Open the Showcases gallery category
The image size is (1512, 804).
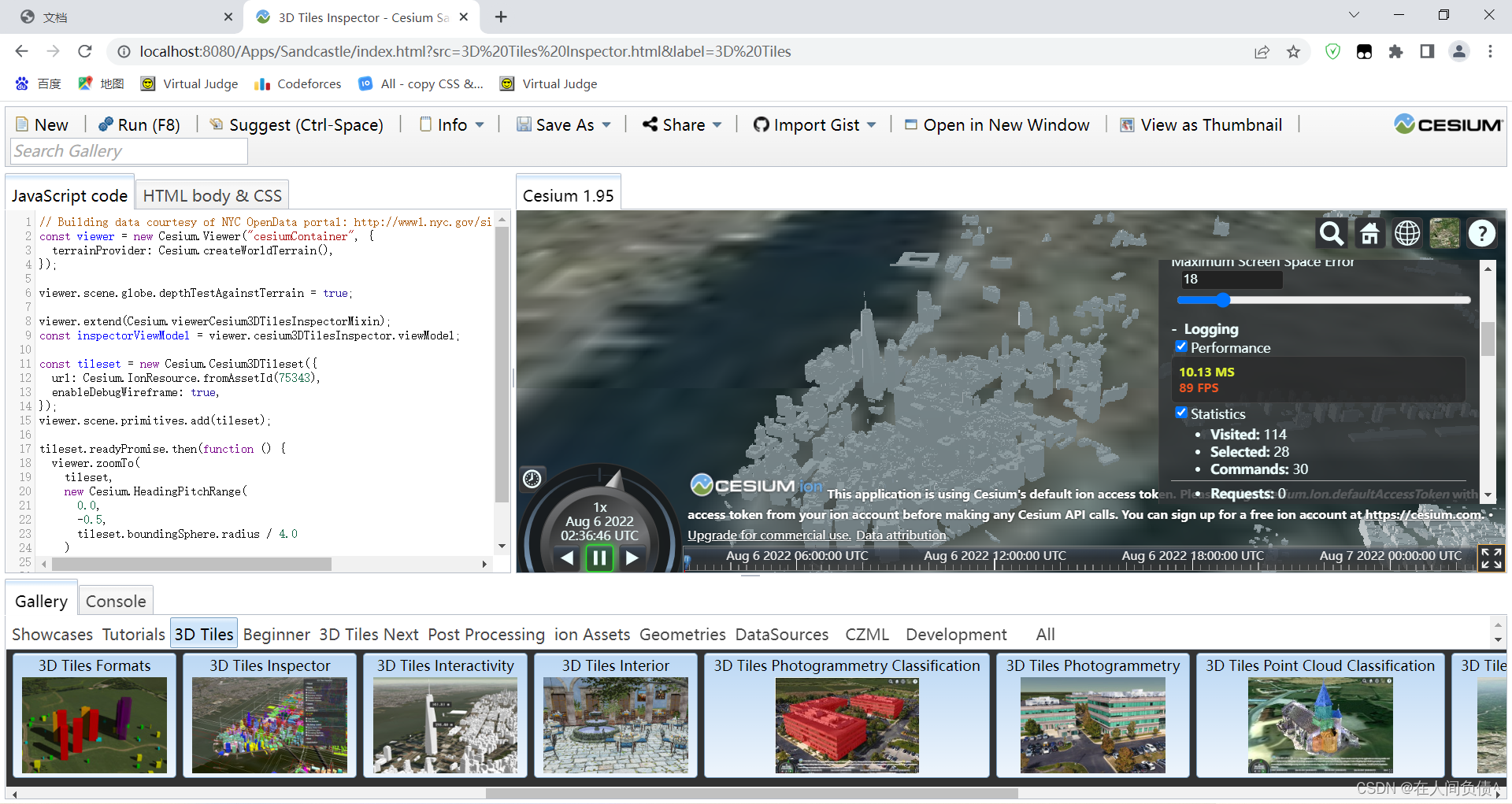click(x=52, y=634)
